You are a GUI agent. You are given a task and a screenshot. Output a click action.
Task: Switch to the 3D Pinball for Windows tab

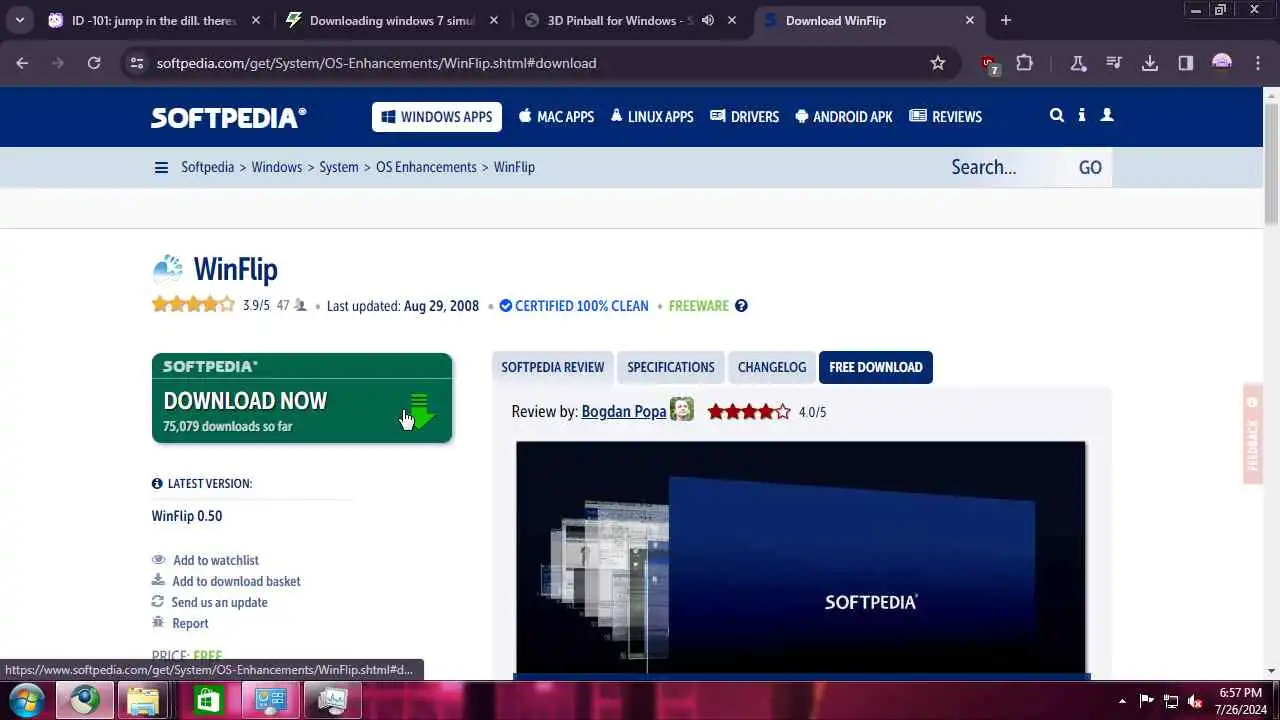point(620,20)
